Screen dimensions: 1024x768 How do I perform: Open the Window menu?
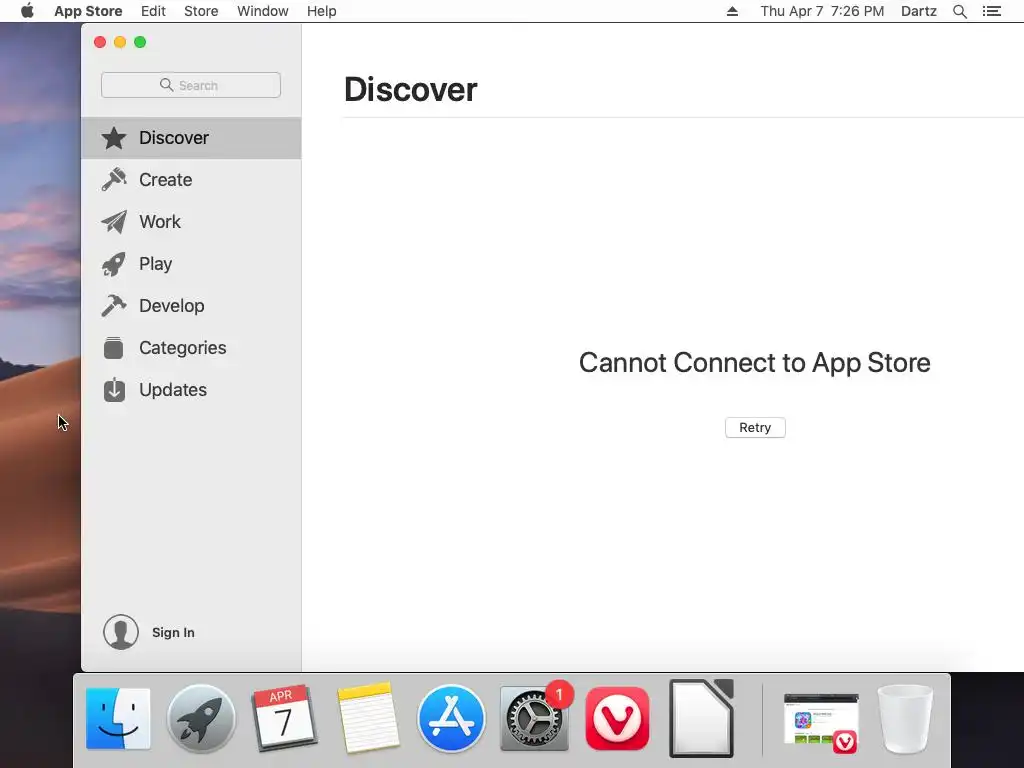[x=263, y=11]
